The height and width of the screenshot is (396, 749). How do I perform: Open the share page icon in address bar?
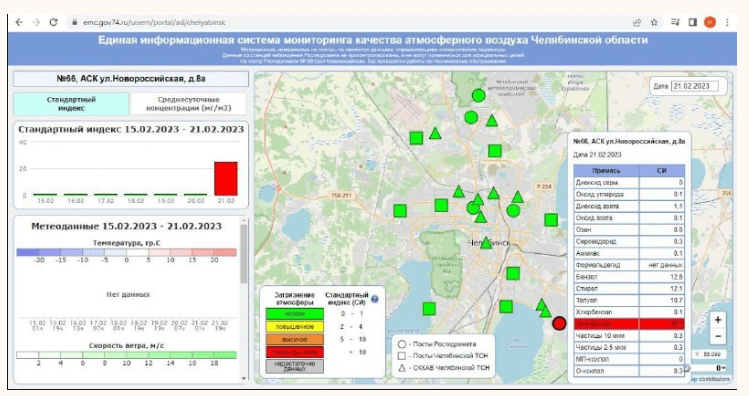click(637, 22)
